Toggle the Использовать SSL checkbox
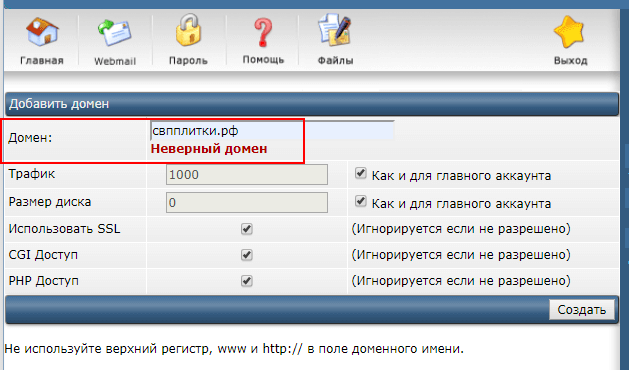Screen dimensions: 629x370 [247, 229]
